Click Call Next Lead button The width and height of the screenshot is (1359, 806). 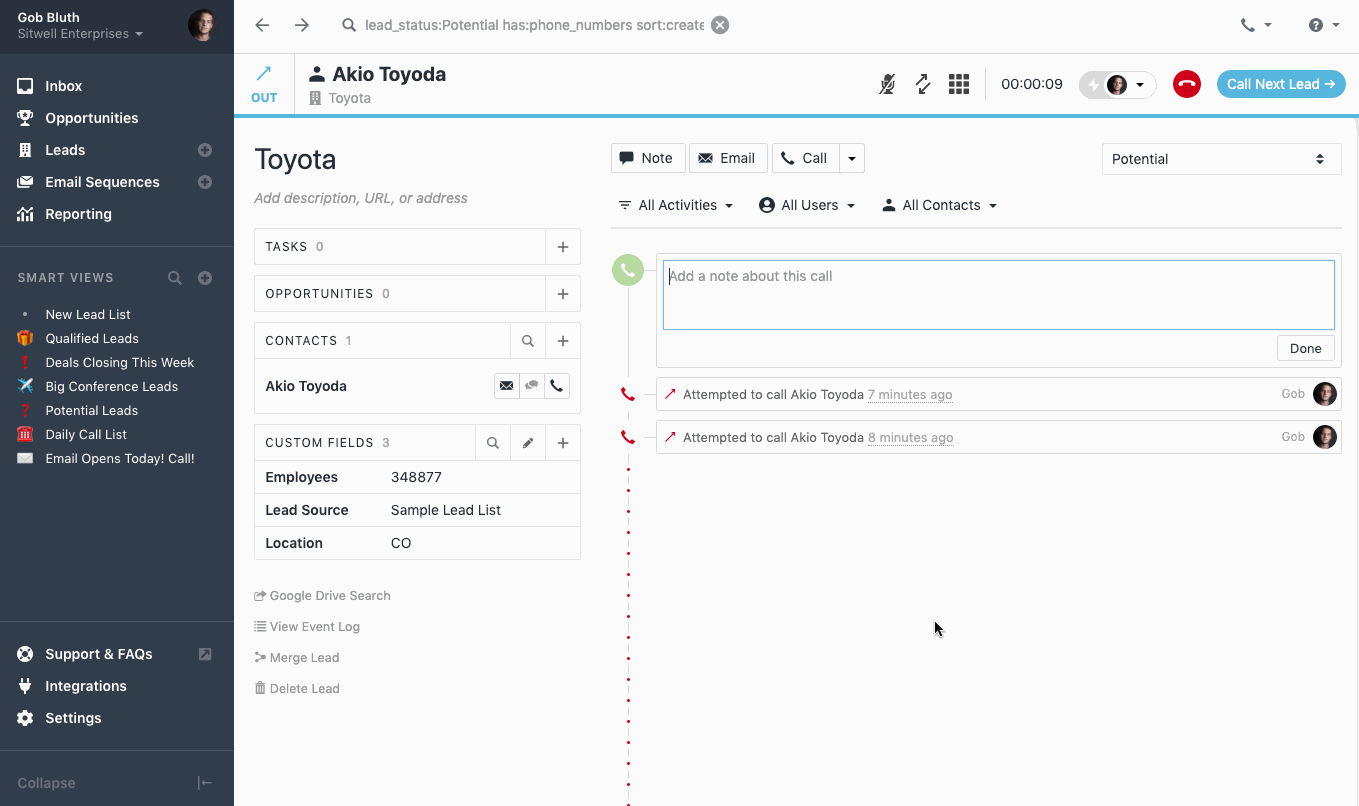click(1281, 84)
